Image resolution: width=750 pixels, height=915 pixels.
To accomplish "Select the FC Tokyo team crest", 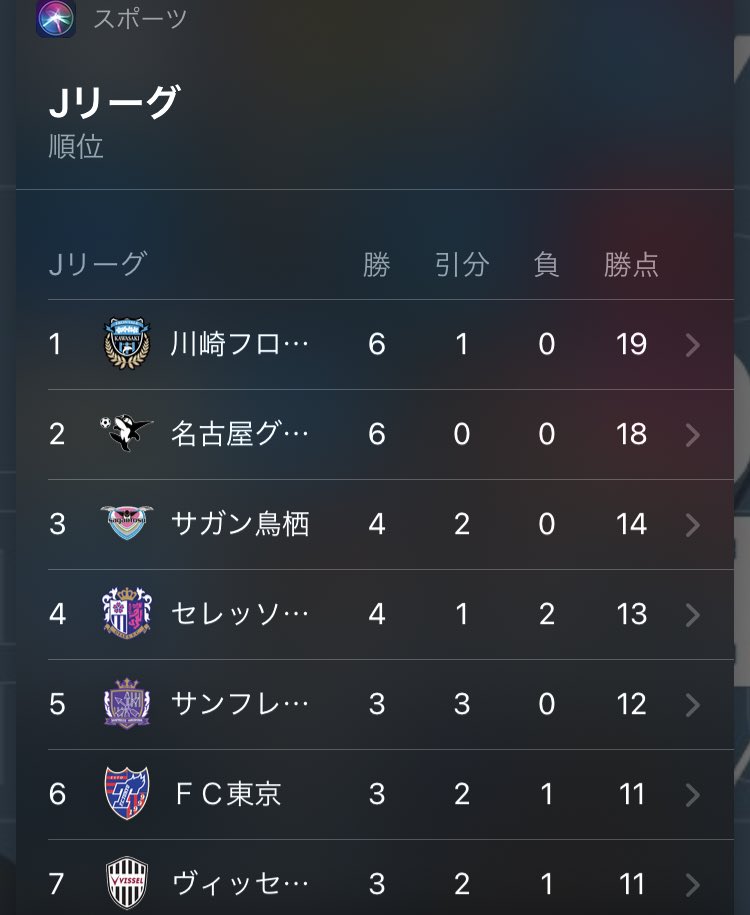I will (127, 793).
